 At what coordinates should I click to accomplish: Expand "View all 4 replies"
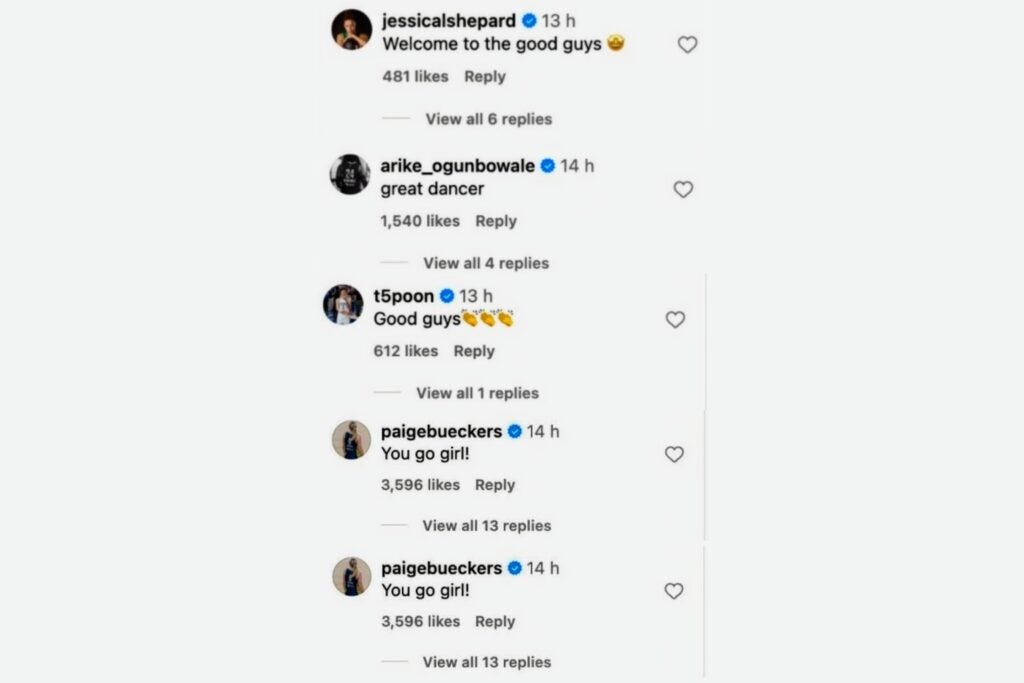click(486, 263)
